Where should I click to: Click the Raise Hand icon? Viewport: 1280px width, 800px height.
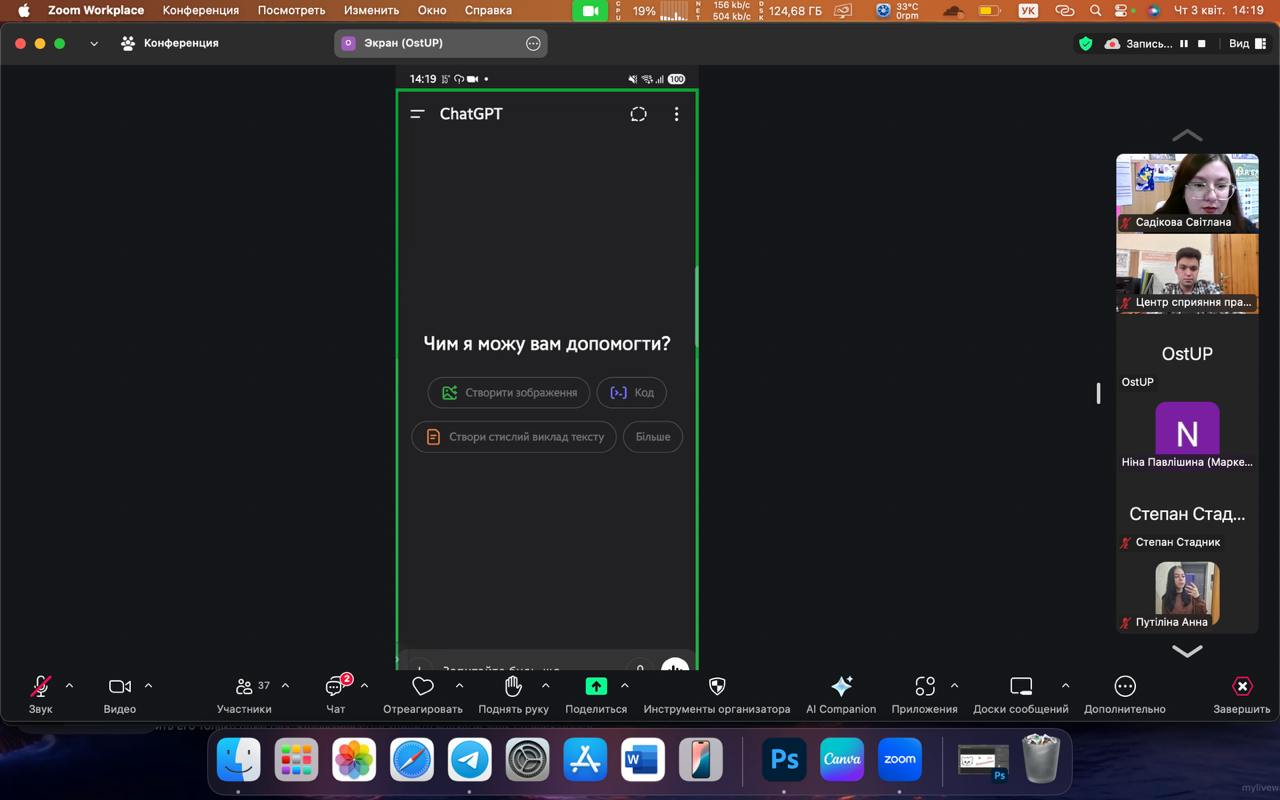[x=513, y=687]
